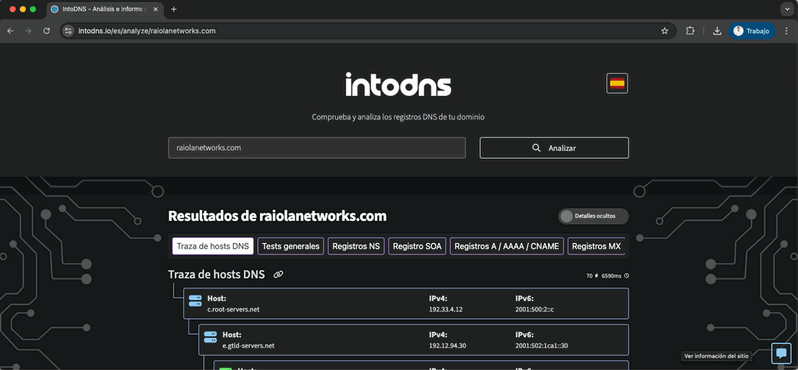Select the Registros NS tab
The image size is (798, 370).
pos(356,246)
